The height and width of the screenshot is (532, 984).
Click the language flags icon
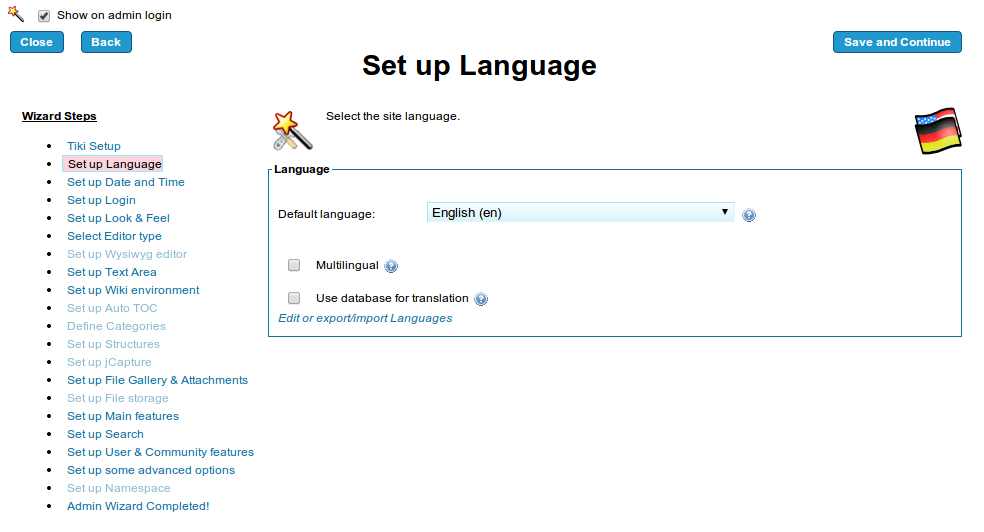click(x=938, y=130)
